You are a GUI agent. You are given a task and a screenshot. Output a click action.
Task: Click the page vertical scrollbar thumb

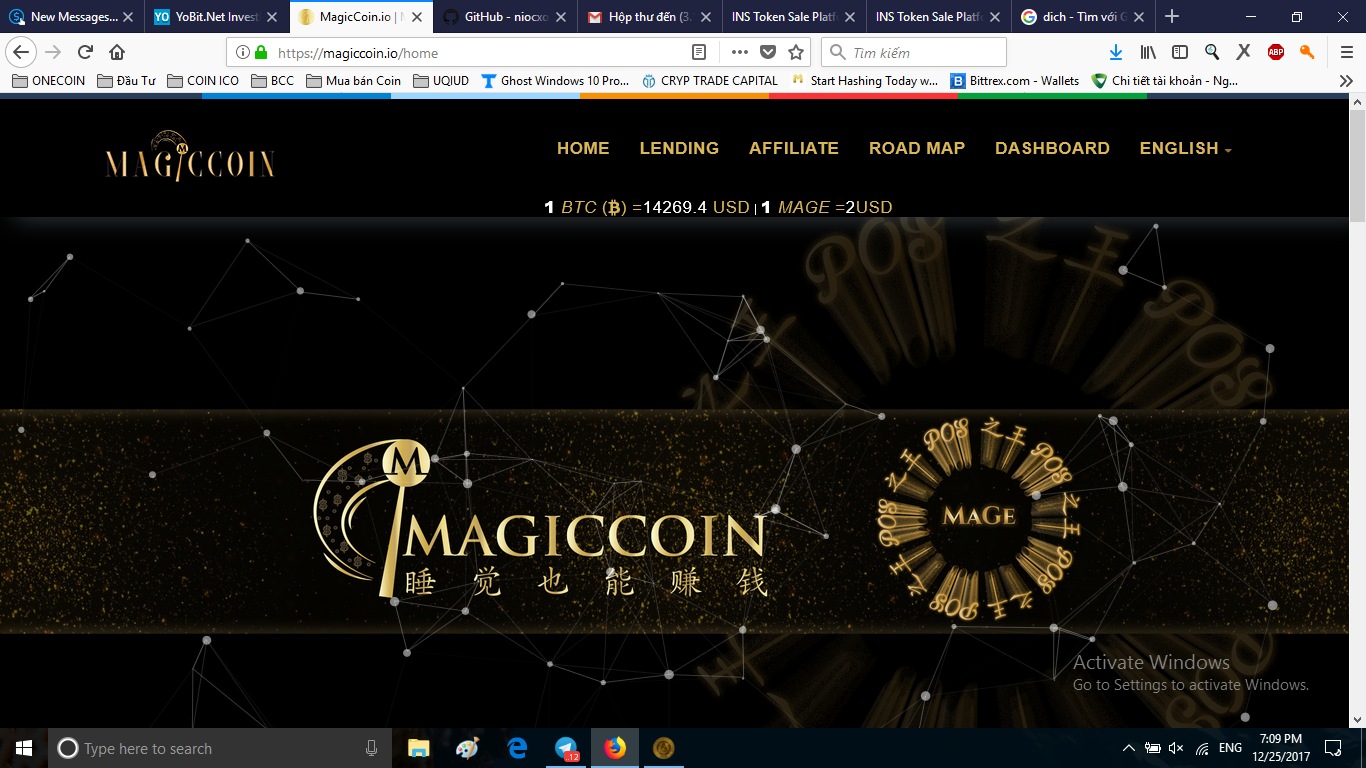1357,165
